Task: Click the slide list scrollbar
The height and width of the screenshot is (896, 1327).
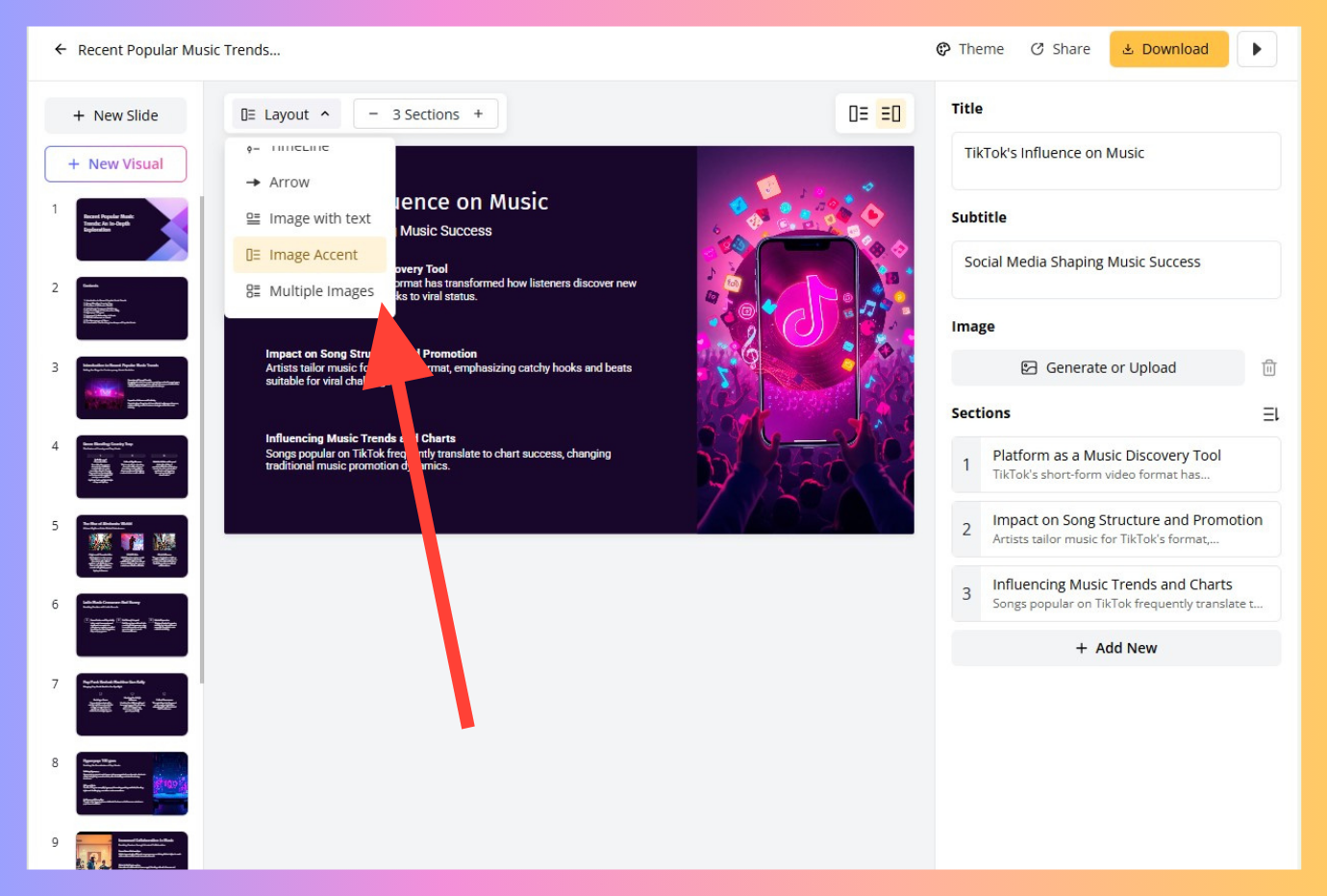Action: [x=201, y=439]
